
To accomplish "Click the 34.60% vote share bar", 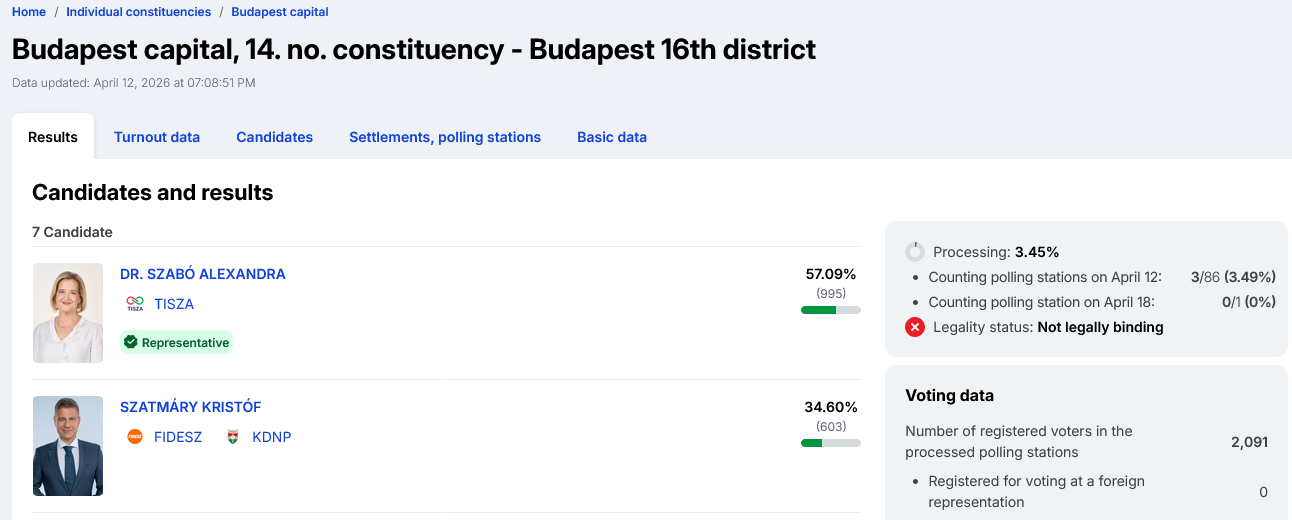I will click(x=831, y=443).
